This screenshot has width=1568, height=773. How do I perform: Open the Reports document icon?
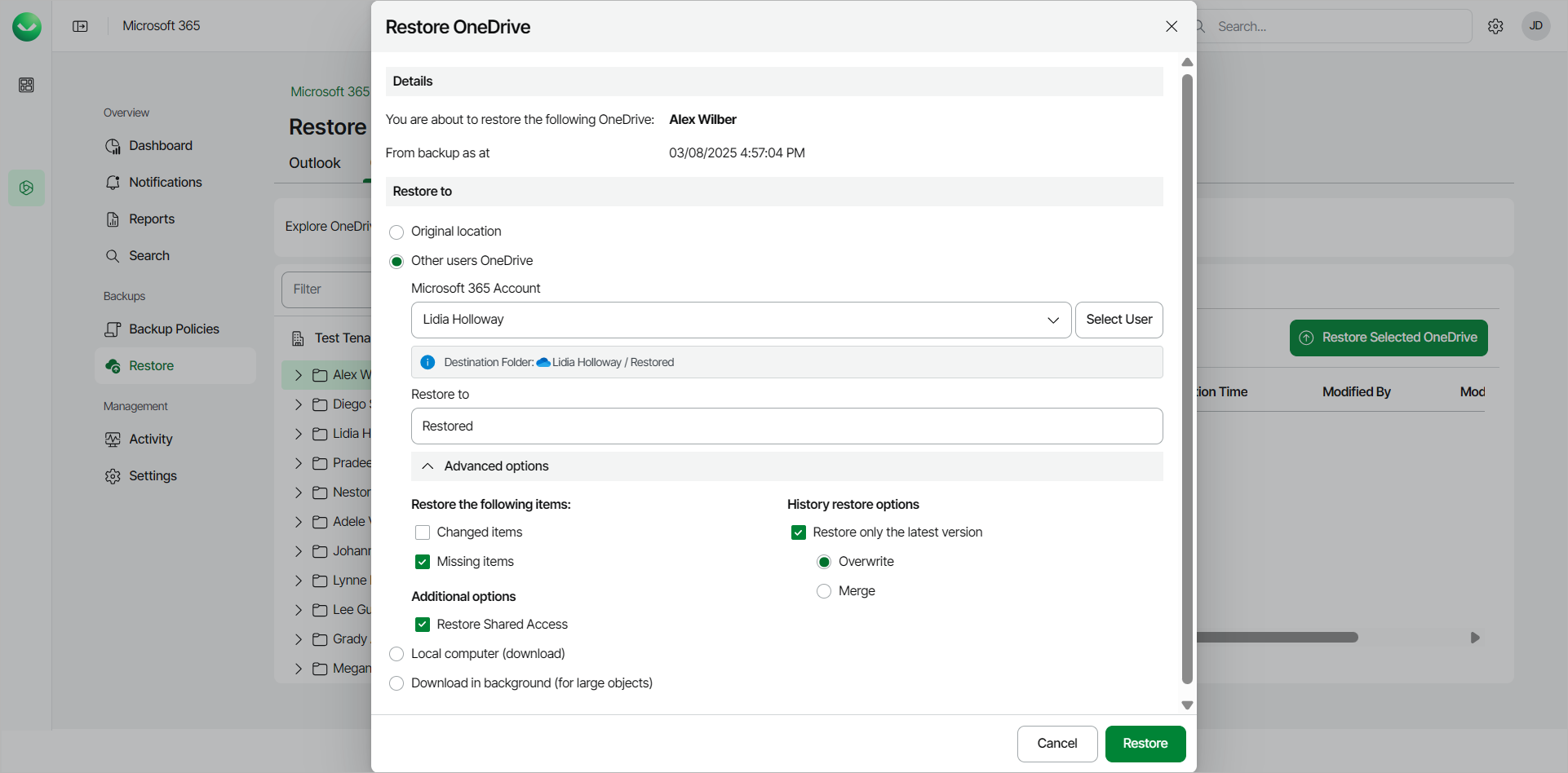click(113, 219)
